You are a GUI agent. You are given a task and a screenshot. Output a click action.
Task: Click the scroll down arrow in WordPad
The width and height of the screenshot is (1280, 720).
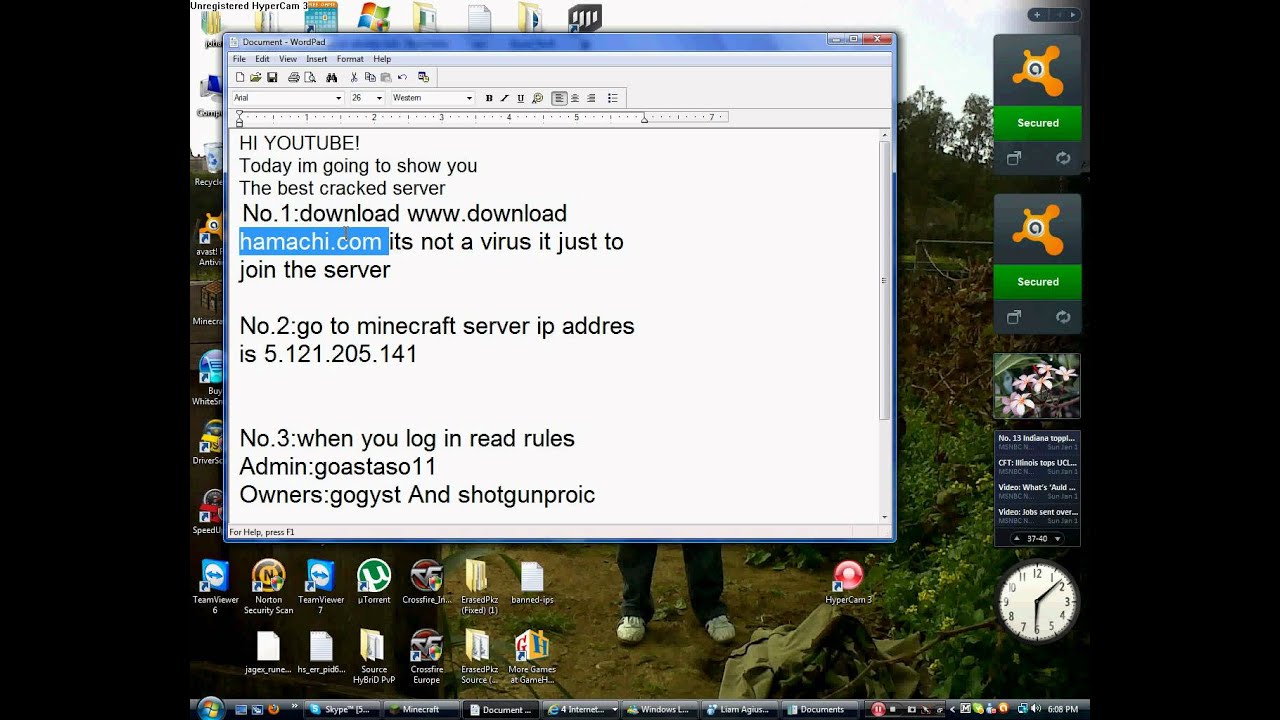(x=884, y=517)
